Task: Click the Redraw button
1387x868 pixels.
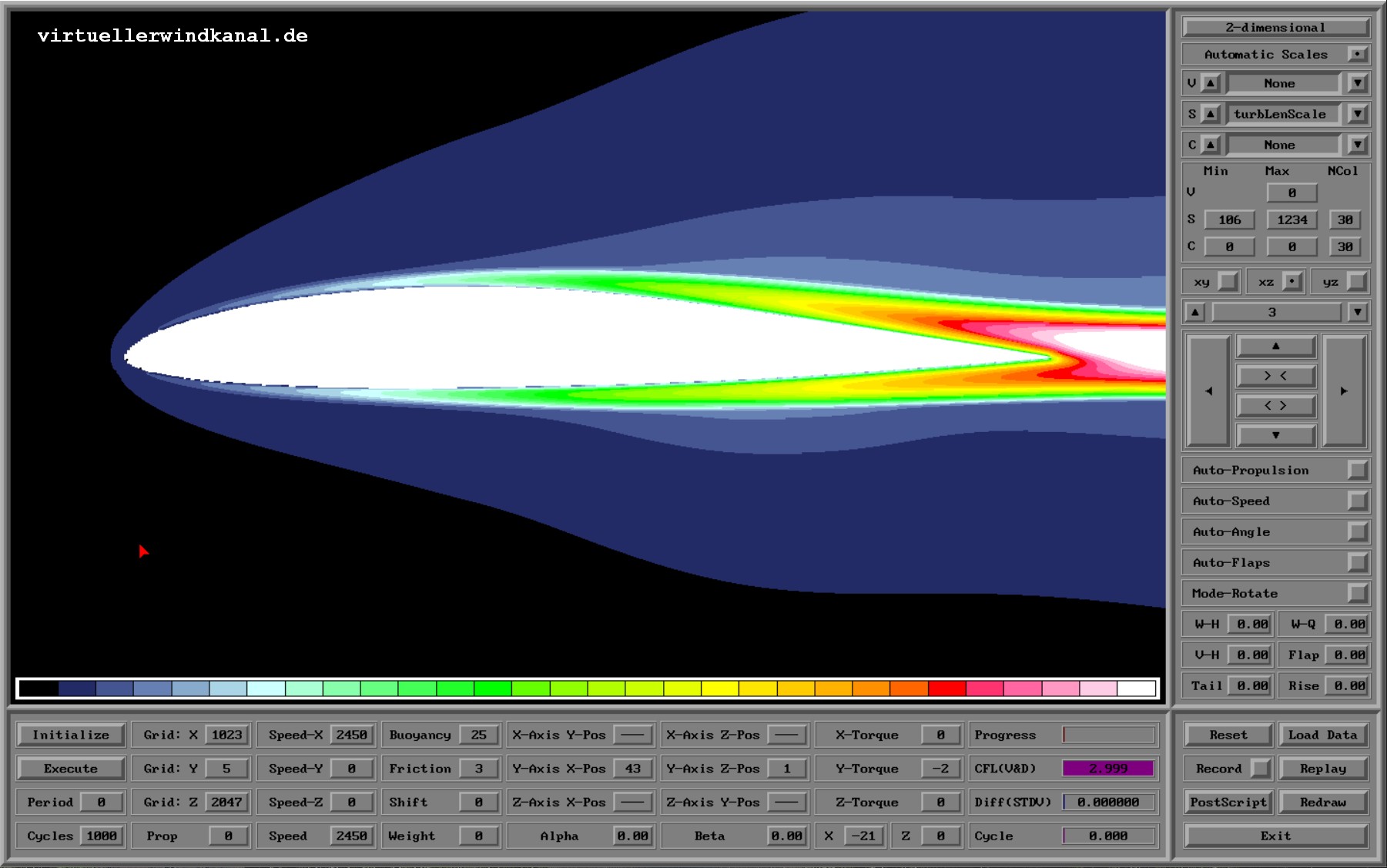Action: 1322,802
